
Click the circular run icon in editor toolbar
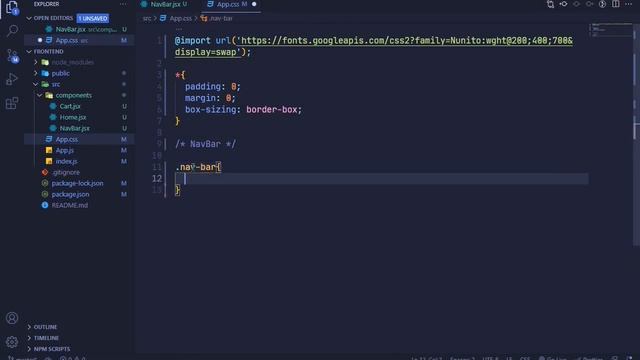pos(602,4)
